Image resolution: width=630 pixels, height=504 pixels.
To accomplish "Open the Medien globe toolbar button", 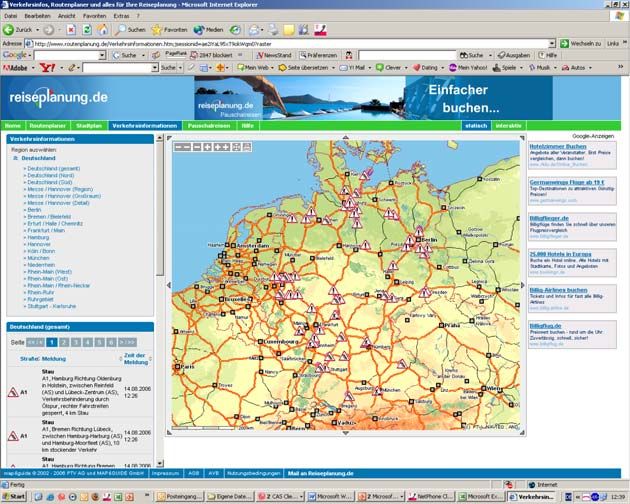I will [x=208, y=30].
